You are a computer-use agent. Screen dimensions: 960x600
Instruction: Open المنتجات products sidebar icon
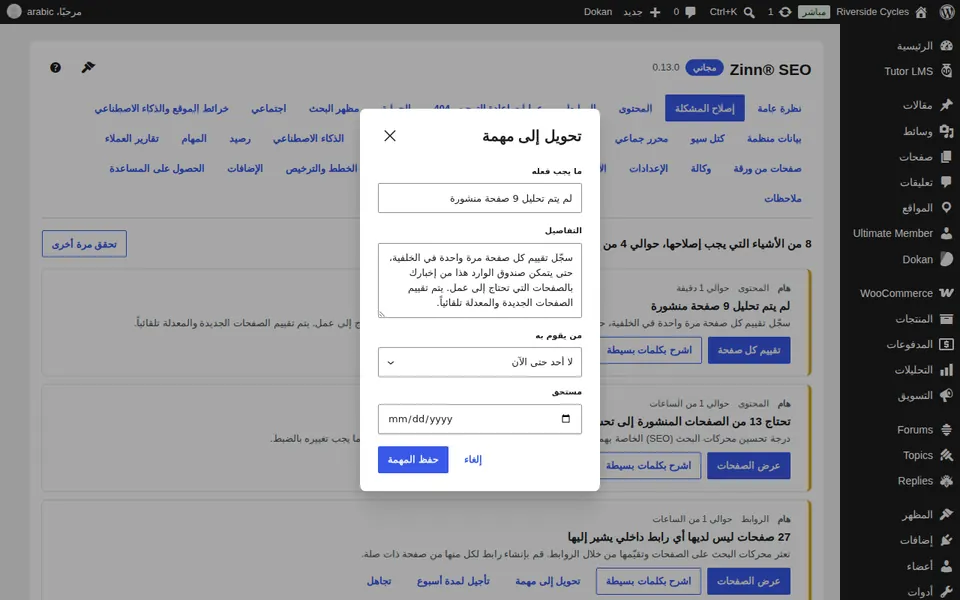click(x=947, y=318)
